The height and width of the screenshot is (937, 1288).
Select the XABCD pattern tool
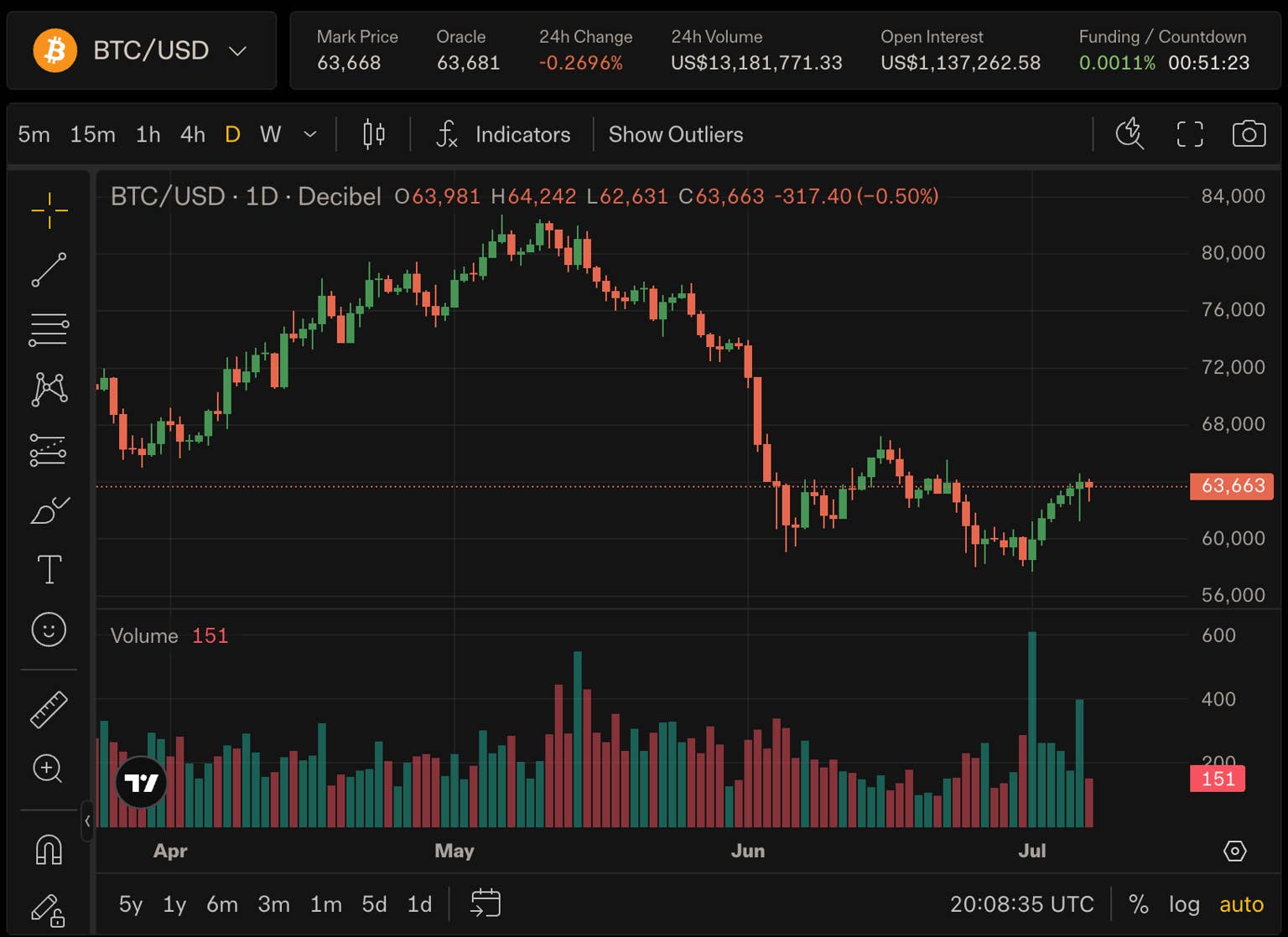coord(49,390)
